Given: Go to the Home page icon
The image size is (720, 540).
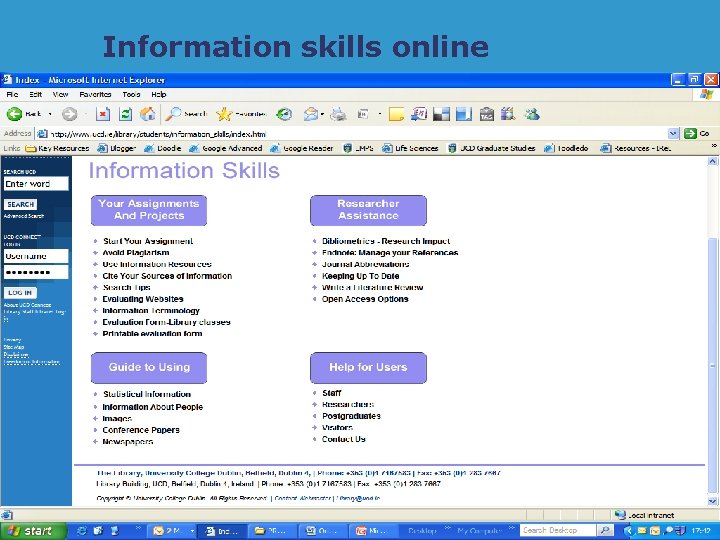Looking at the screenshot, I should [x=147, y=114].
